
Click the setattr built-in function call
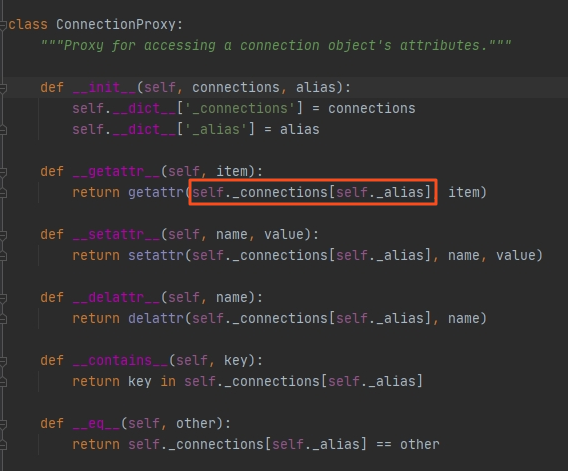click(x=156, y=255)
